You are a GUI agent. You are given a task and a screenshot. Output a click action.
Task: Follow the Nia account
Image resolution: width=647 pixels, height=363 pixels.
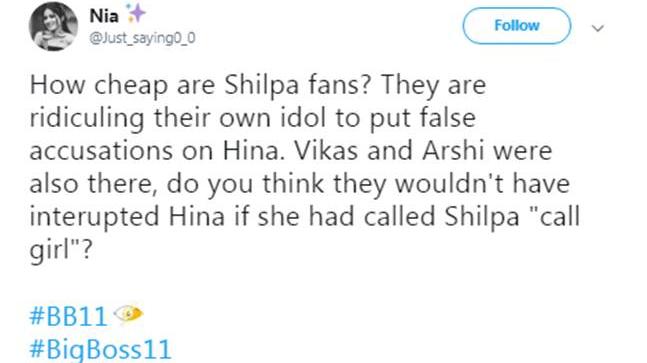pos(517,26)
